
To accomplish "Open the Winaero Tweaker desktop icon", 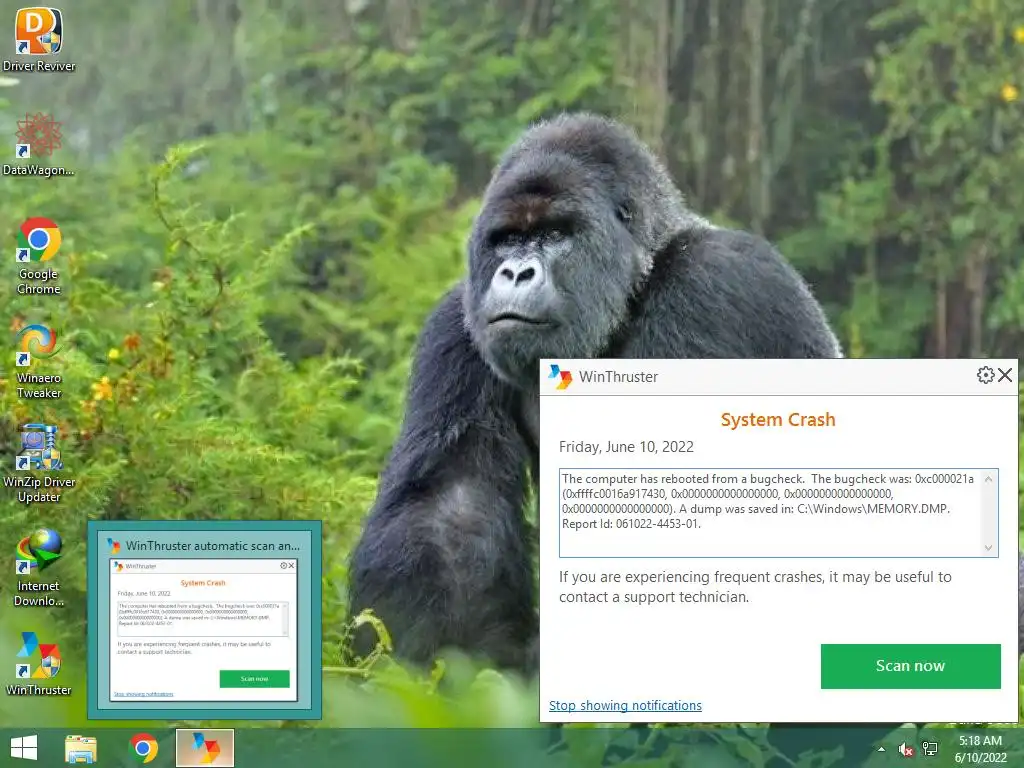I will click(39, 361).
